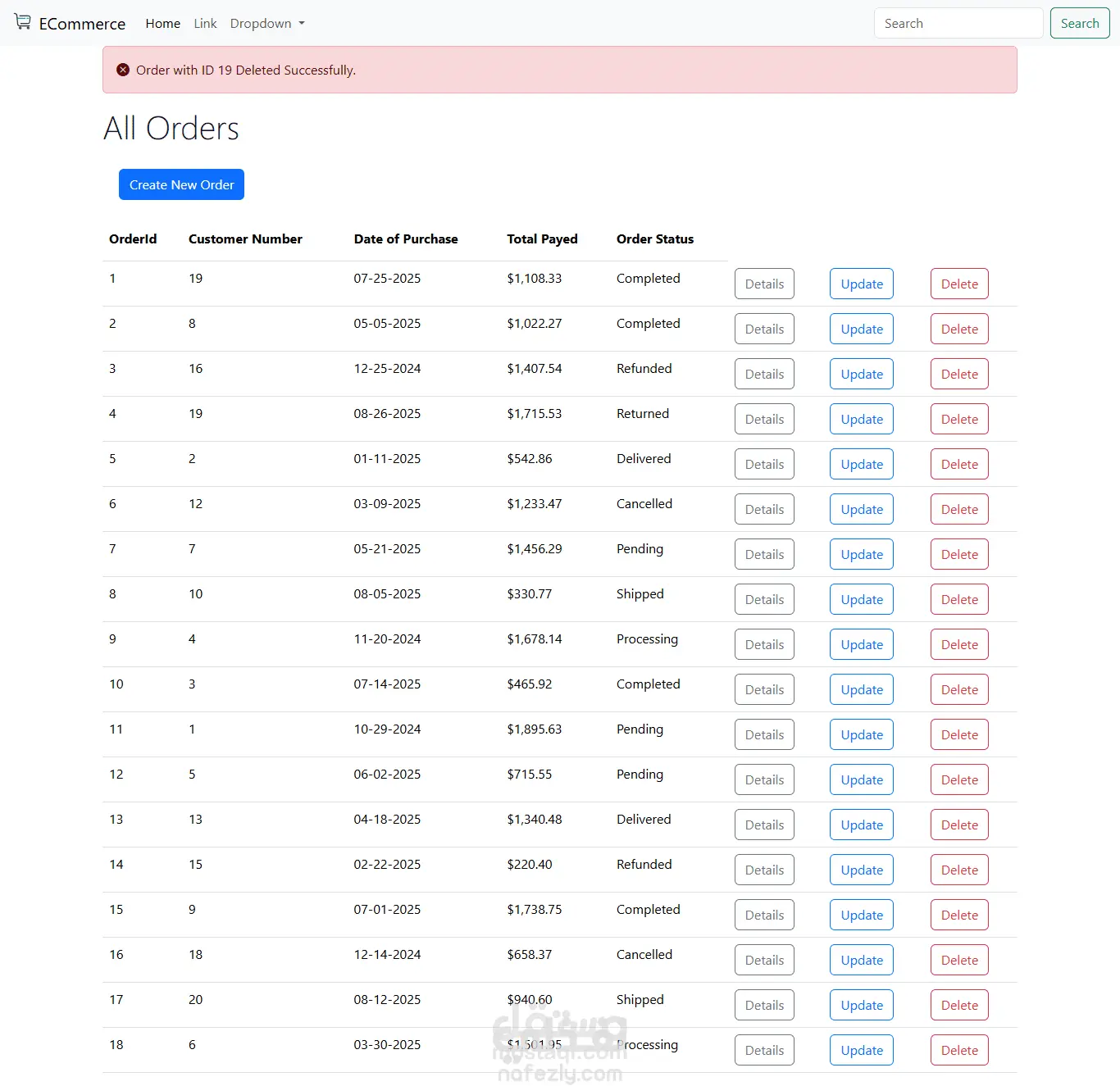Delete order 13 dated 04-18-2025

(x=959, y=825)
